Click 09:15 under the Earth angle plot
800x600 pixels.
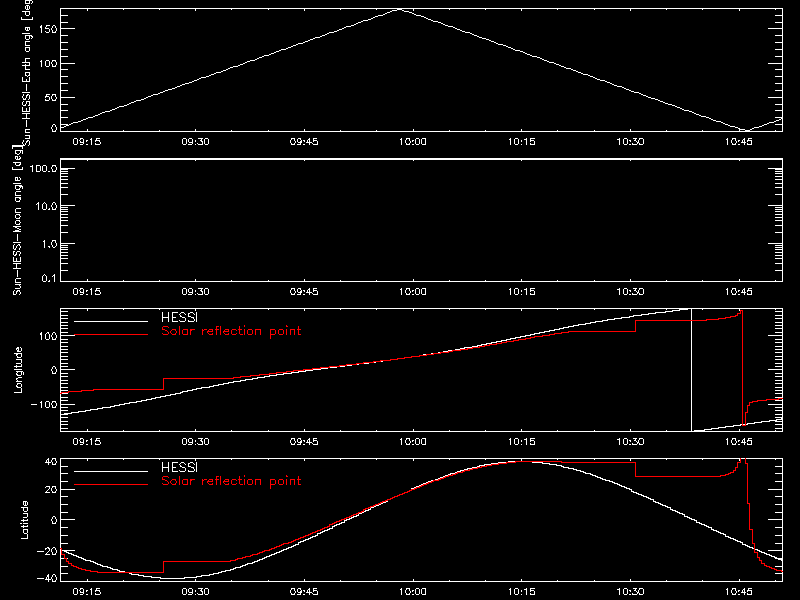point(87,141)
